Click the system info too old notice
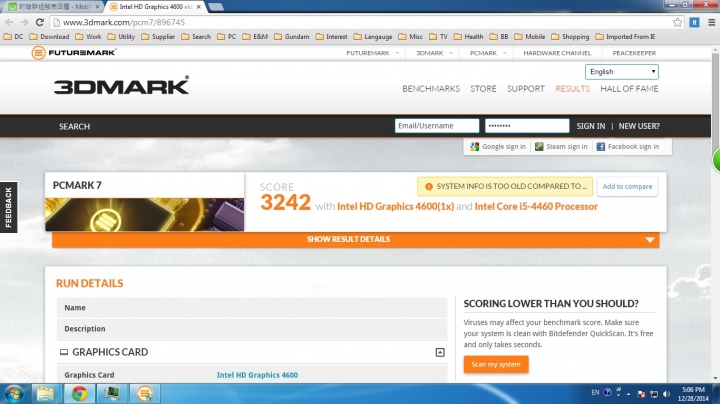 point(505,186)
